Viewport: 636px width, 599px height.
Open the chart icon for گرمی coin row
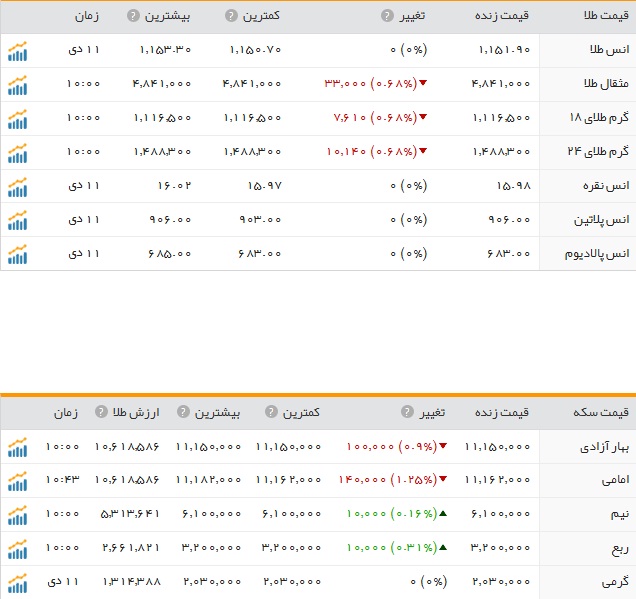pyautogui.click(x=17, y=583)
